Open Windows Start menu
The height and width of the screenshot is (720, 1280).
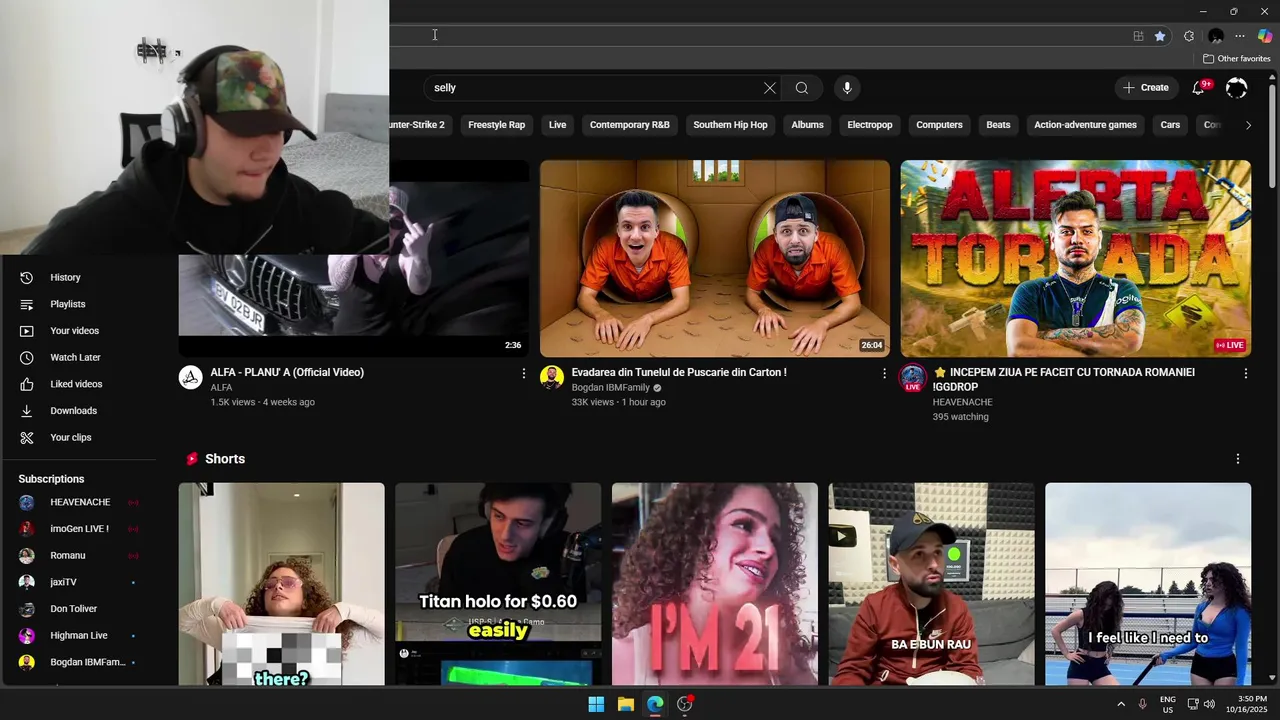pos(596,704)
